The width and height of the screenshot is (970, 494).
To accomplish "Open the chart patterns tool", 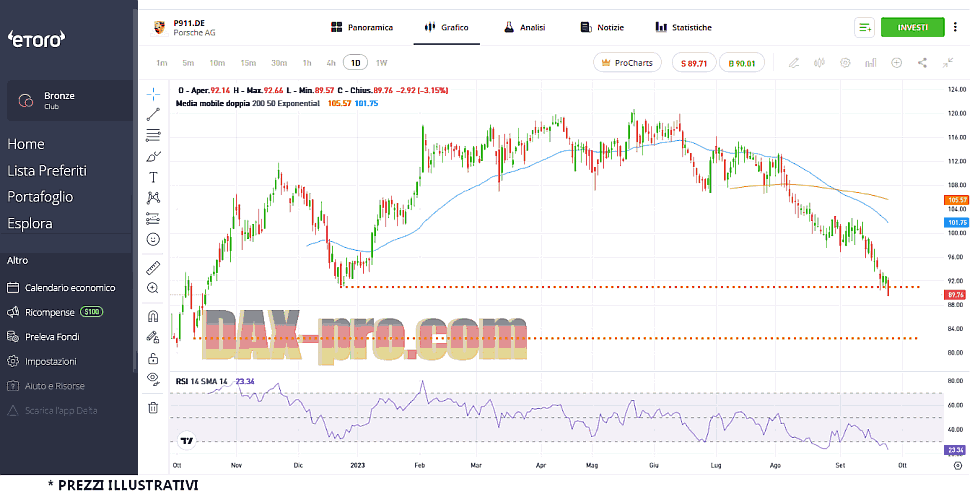I will pyautogui.click(x=153, y=198).
